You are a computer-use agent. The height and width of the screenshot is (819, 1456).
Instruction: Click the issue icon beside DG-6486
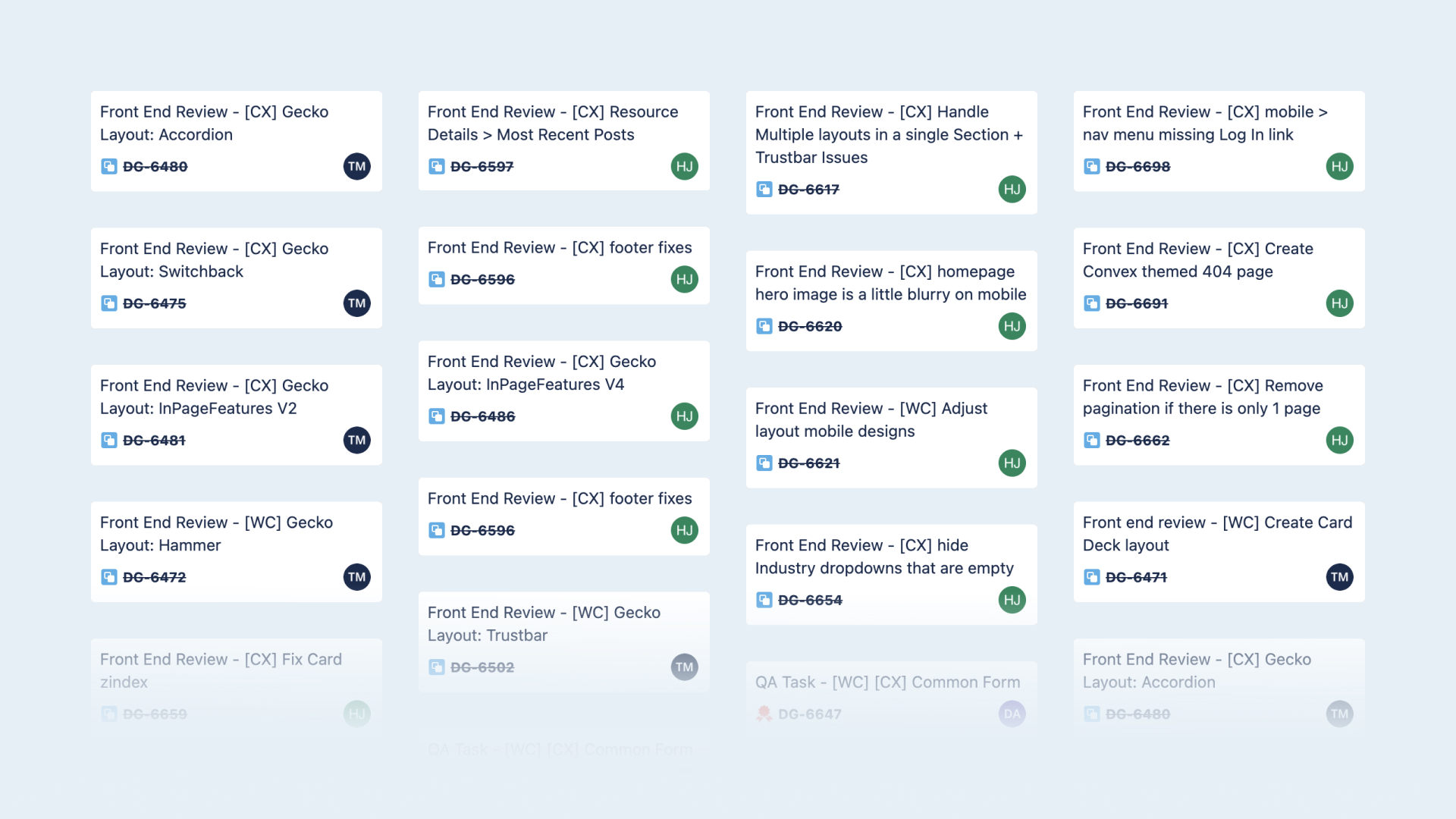437,416
